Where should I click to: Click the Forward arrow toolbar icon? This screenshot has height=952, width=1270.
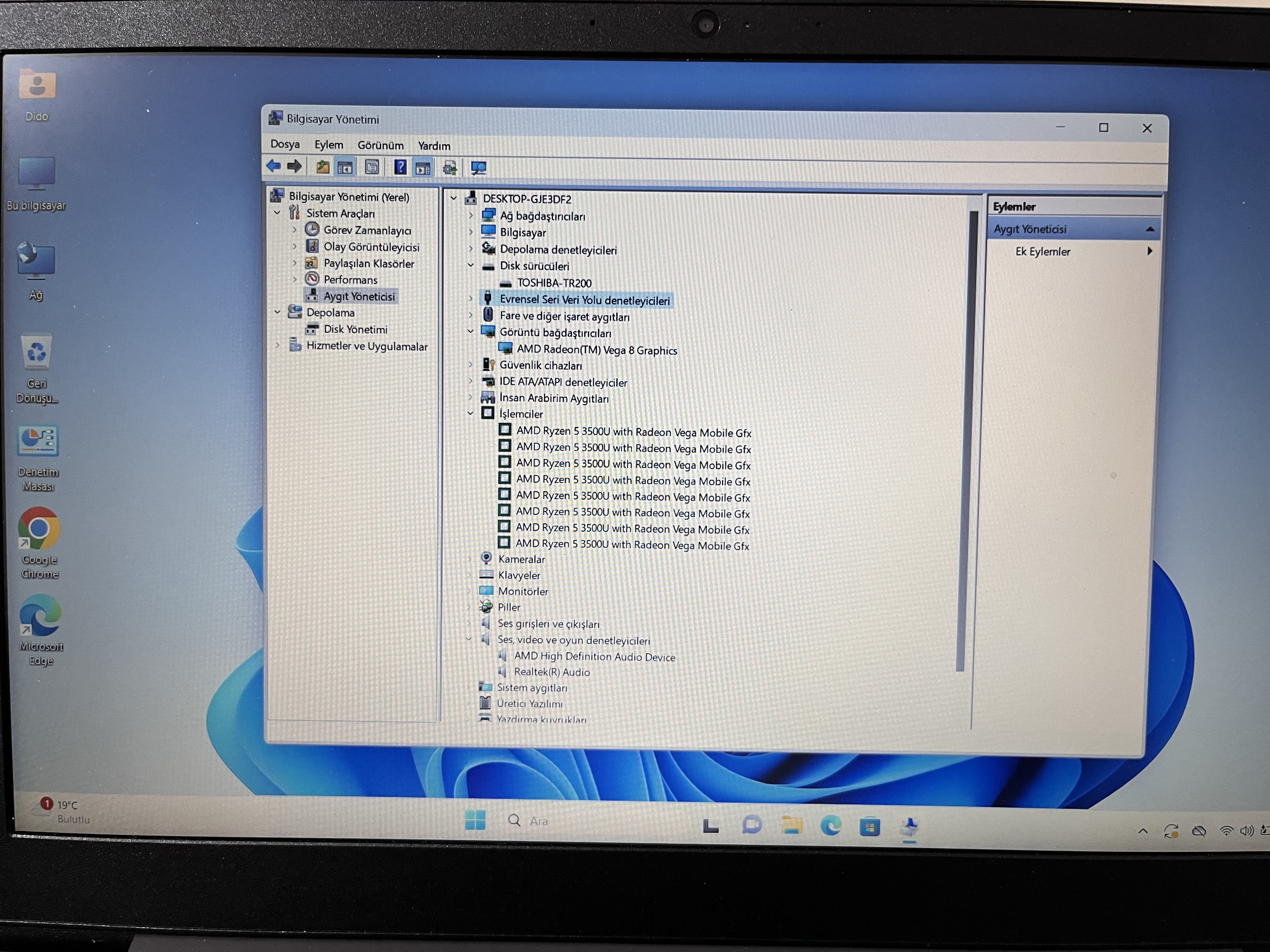(x=295, y=167)
